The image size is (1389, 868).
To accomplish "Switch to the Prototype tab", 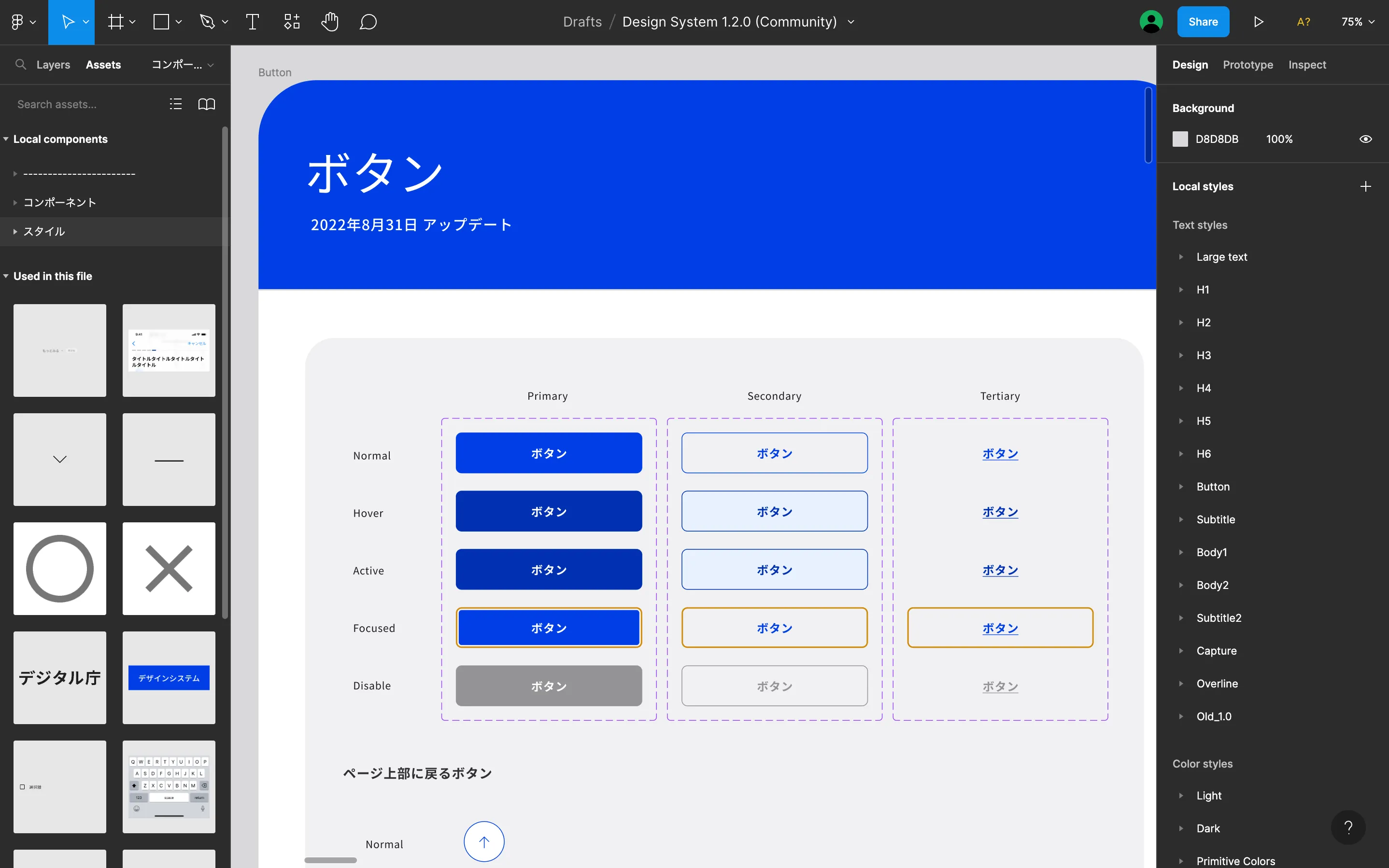I will [x=1247, y=65].
